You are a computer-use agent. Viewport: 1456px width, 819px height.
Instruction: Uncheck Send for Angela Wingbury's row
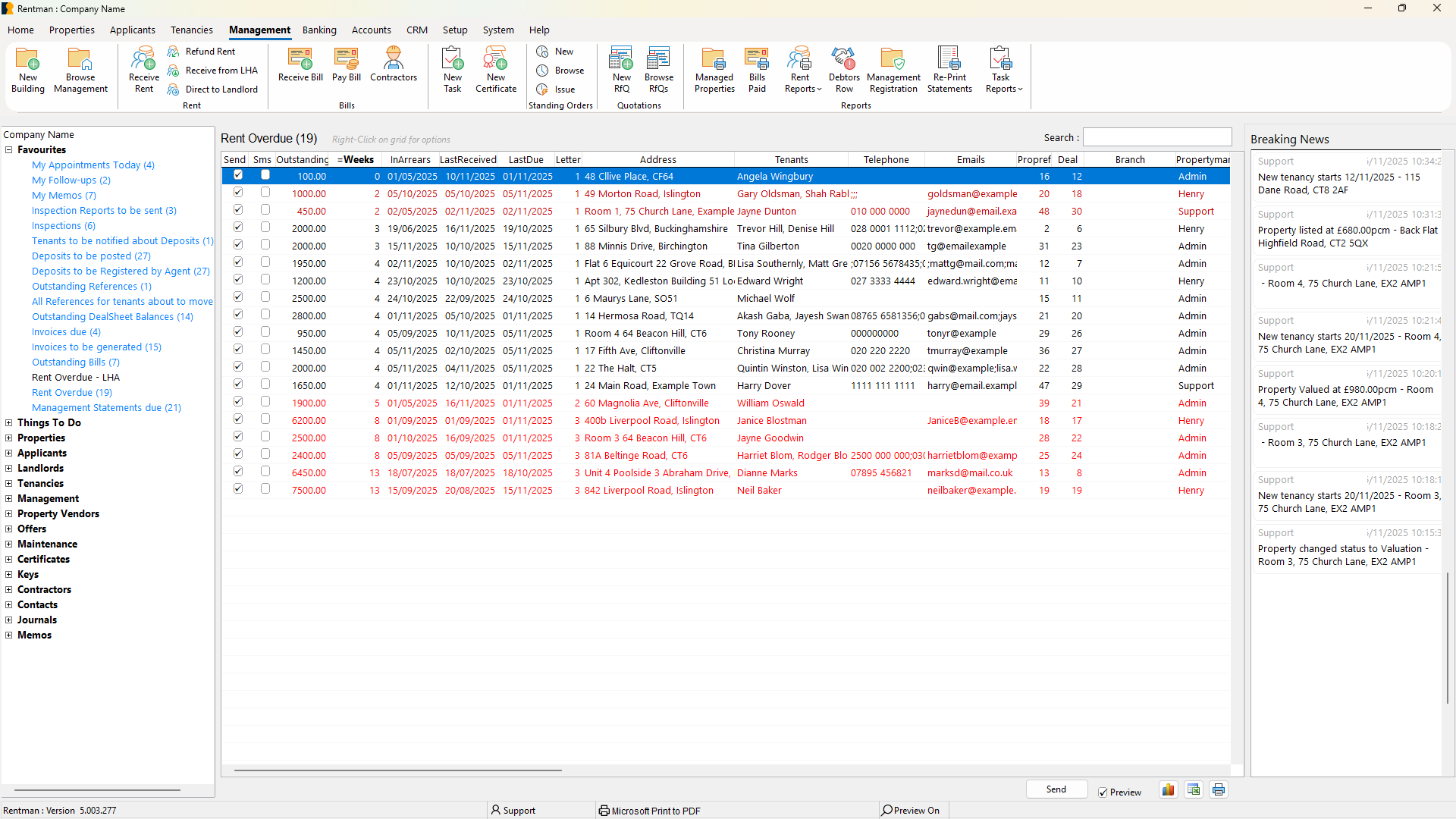(237, 174)
